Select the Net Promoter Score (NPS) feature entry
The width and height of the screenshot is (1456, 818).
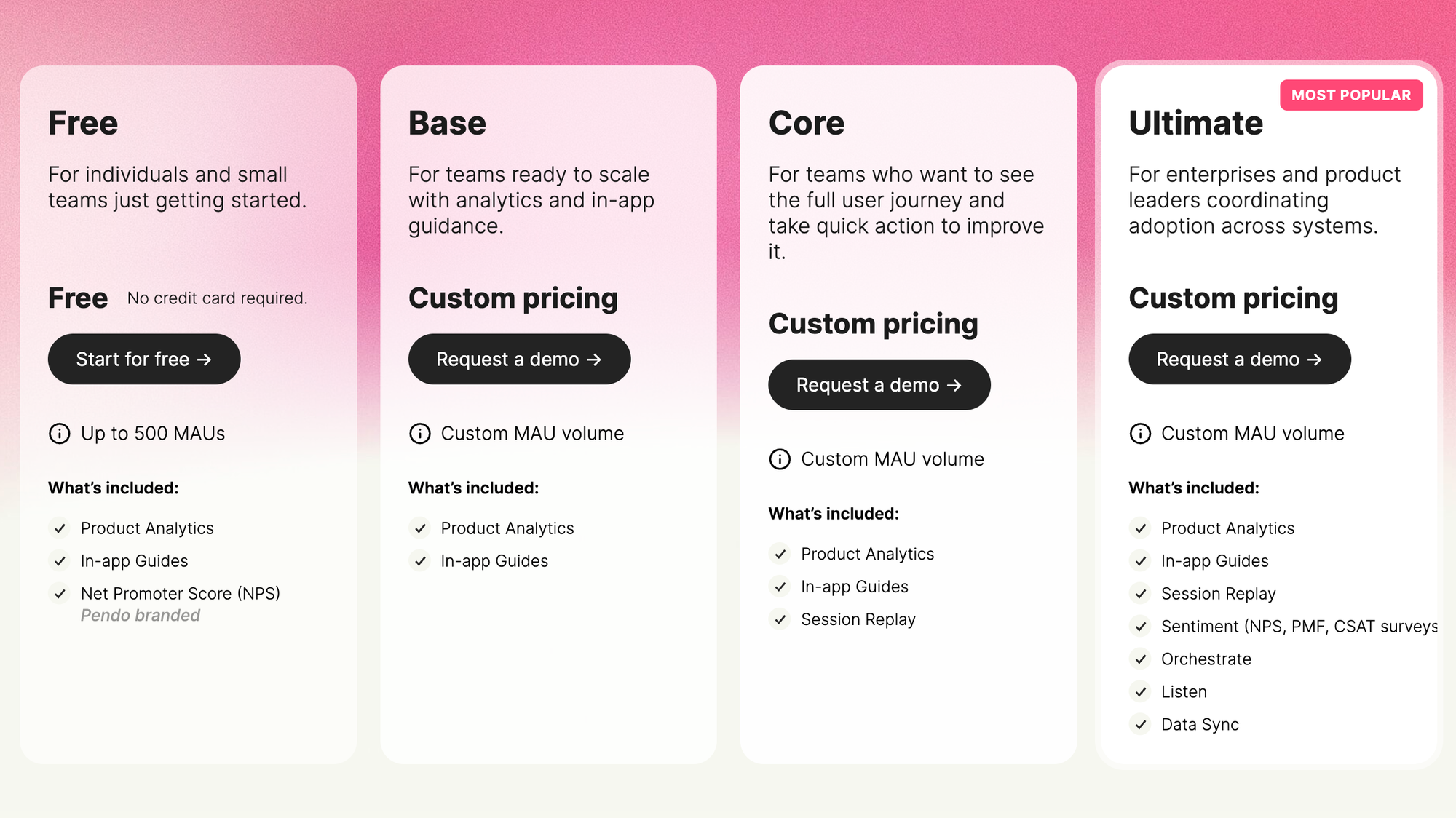pos(181,593)
